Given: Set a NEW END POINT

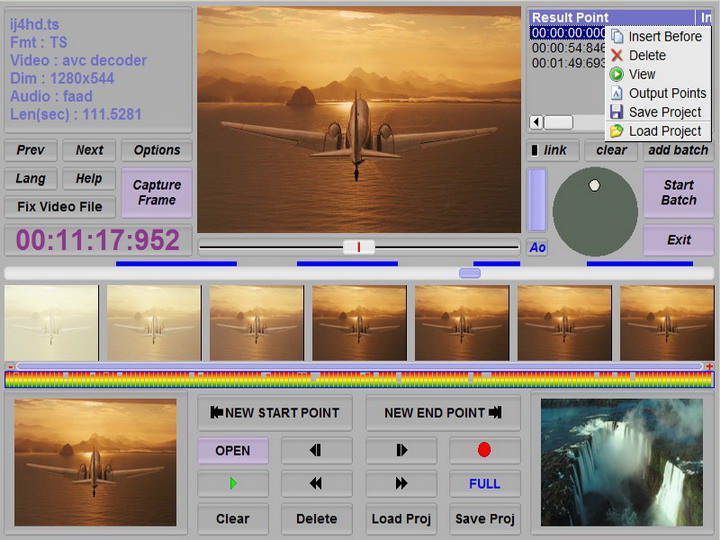Looking at the screenshot, I should [441, 412].
